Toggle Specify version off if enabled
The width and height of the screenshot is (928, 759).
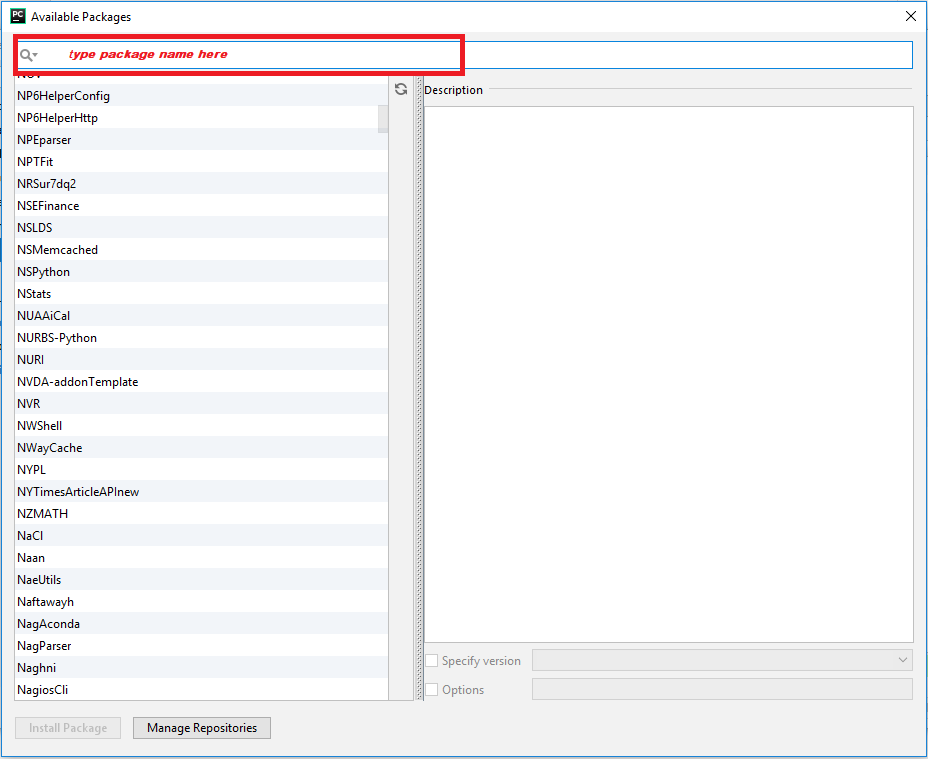pos(433,660)
